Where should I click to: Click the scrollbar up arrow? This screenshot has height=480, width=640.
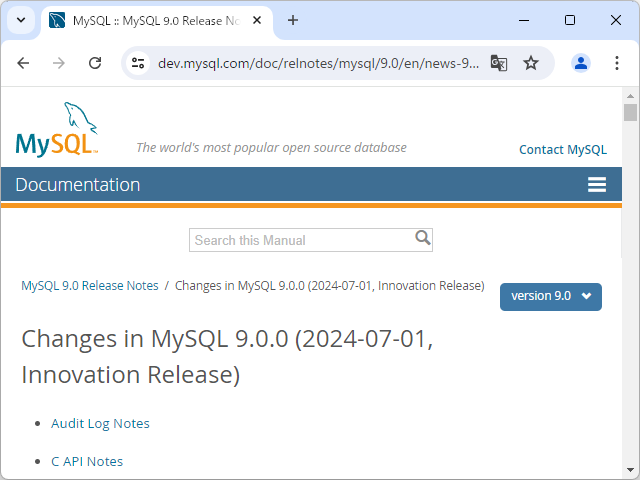[x=630, y=96]
